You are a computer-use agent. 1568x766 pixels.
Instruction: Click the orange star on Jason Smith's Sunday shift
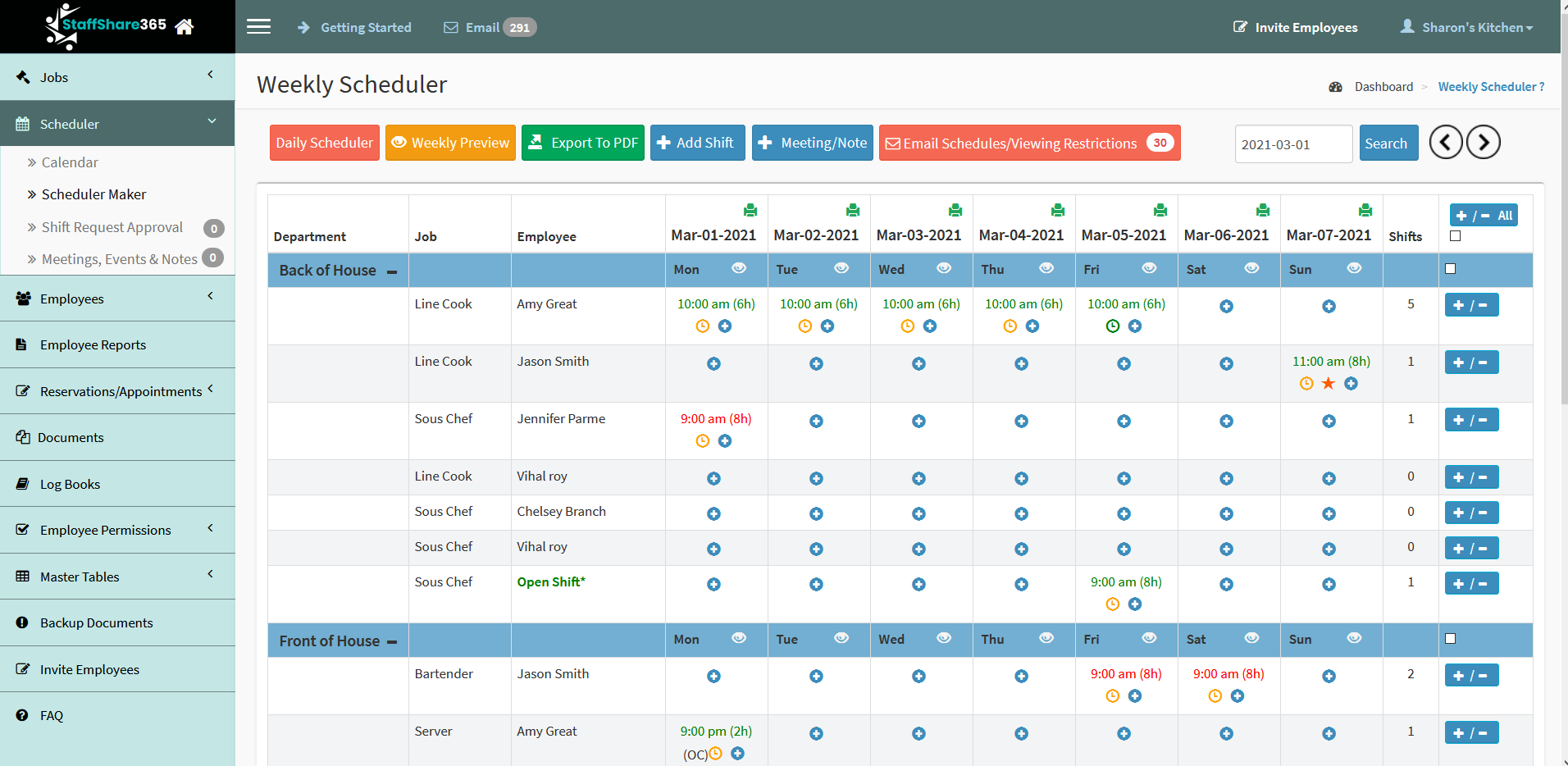(1329, 384)
